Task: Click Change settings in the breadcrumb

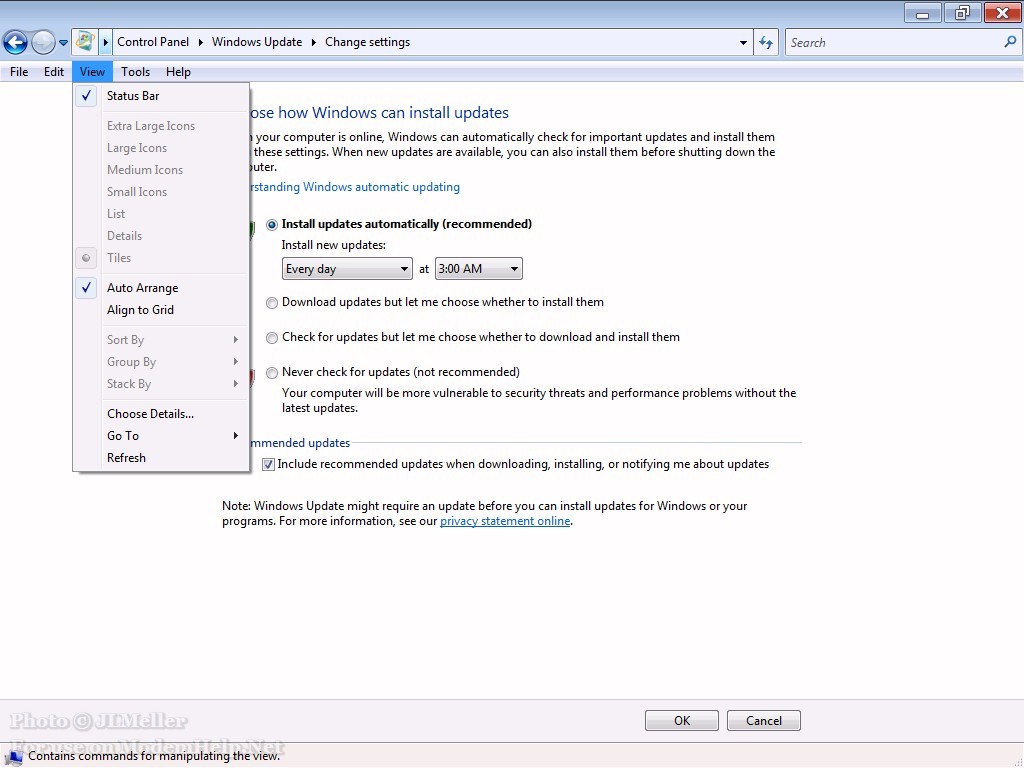Action: pyautogui.click(x=368, y=42)
